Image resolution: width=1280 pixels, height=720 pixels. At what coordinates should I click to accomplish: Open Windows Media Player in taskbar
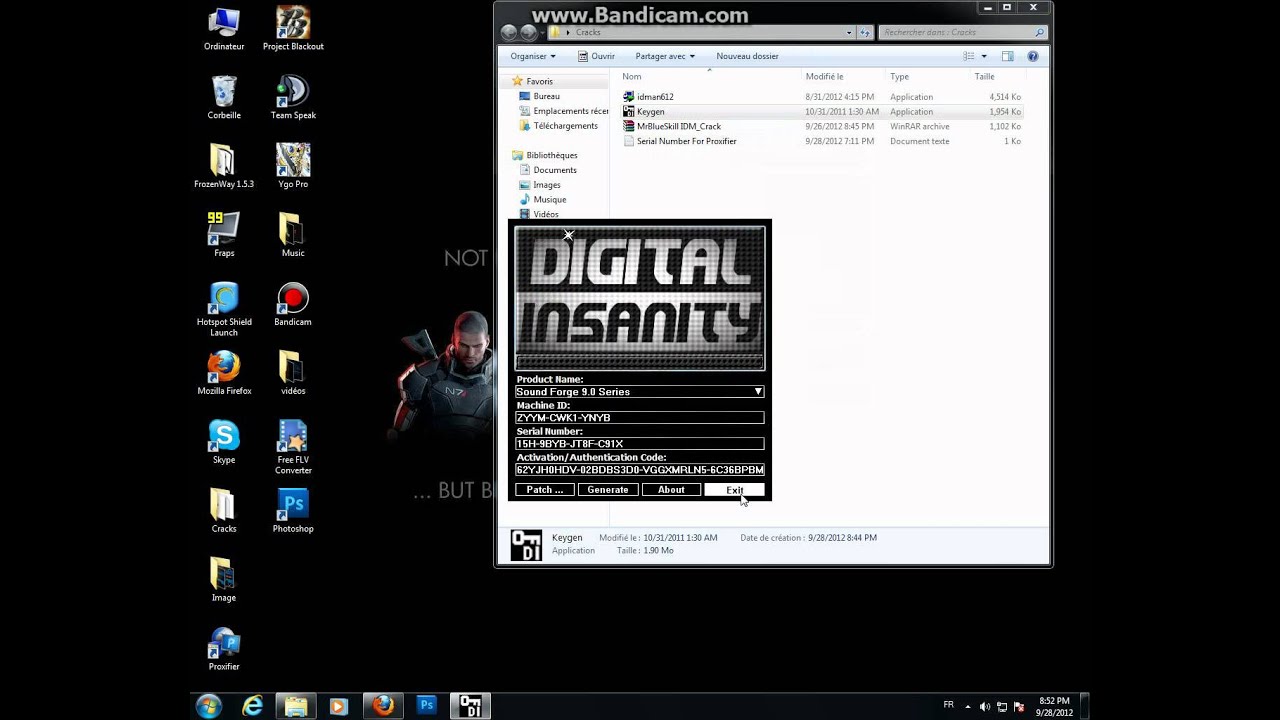tap(338, 706)
